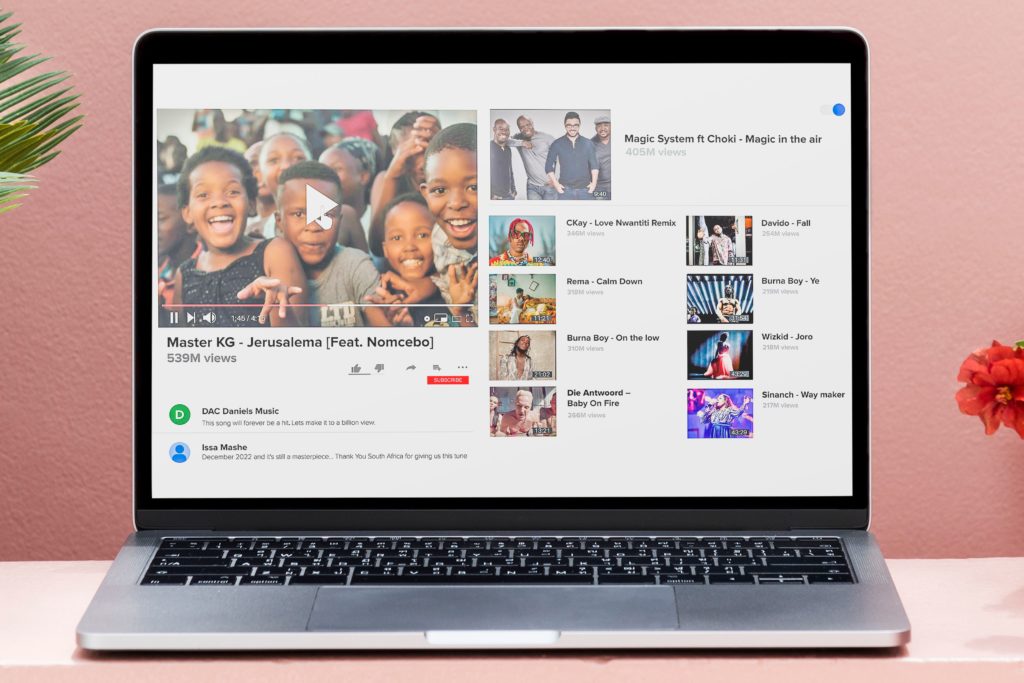Save the video to a playlist
The image size is (1024, 683).
point(437,367)
